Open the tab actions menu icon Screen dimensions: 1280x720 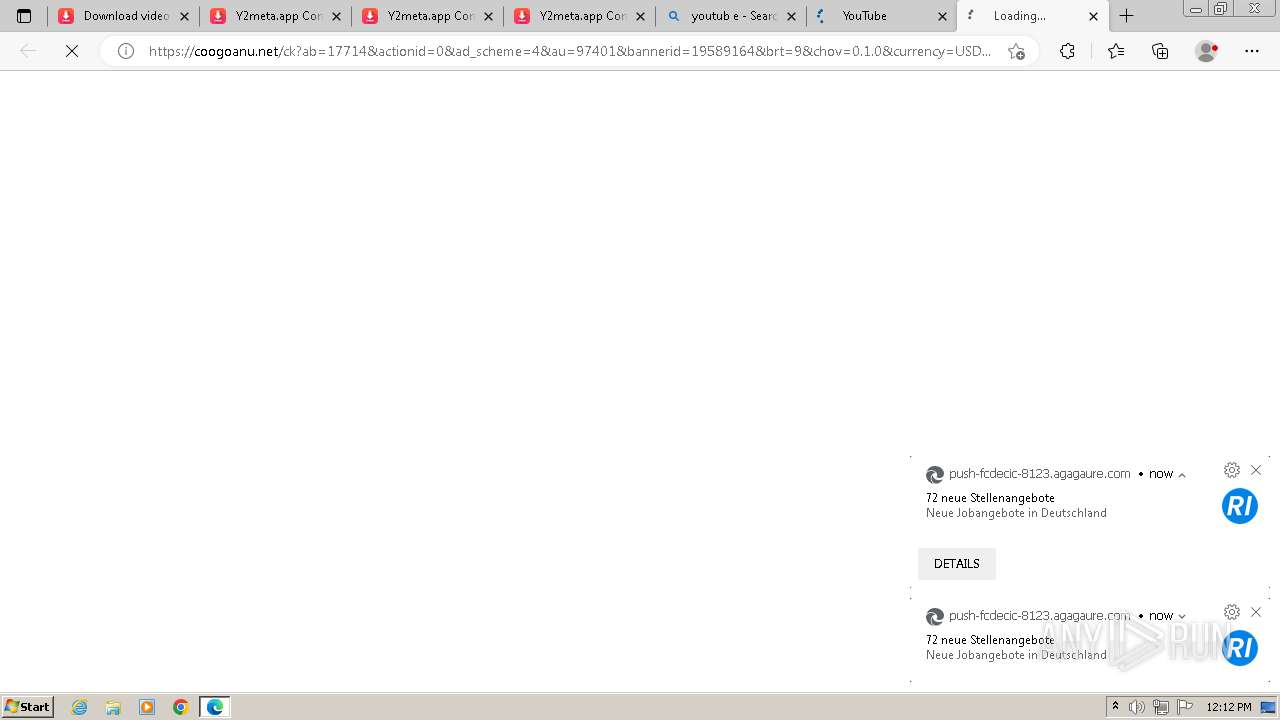tap(24, 16)
